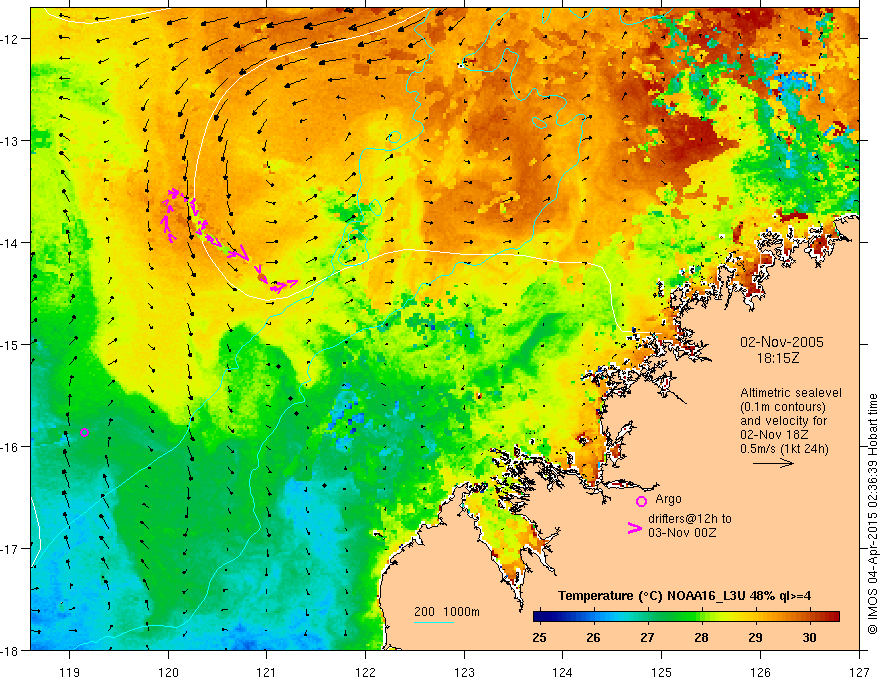Click the 'drifters@12h to' legend text
Image resolution: width=880 pixels, height=680 pixels.
click(x=690, y=518)
